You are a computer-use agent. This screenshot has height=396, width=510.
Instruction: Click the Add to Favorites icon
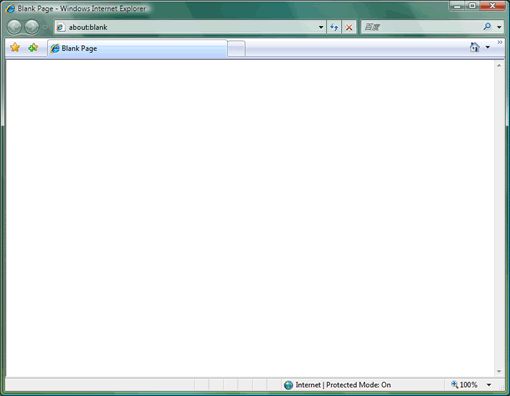[x=33, y=48]
